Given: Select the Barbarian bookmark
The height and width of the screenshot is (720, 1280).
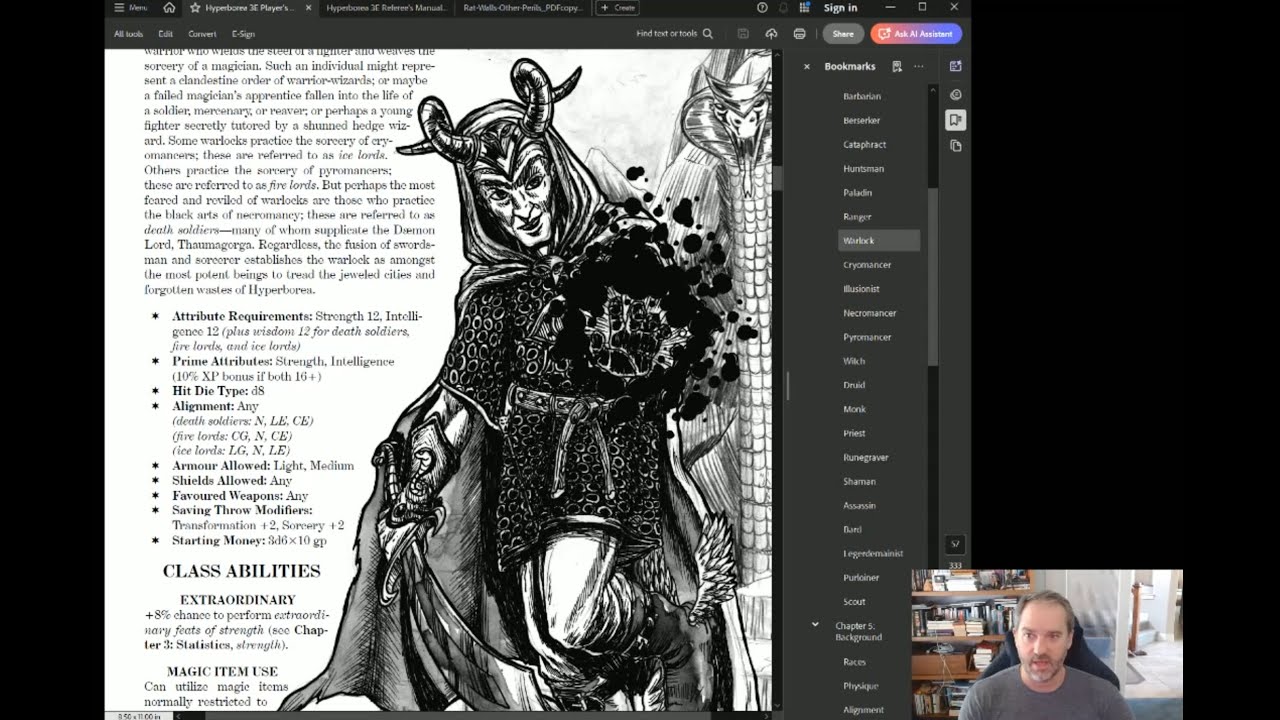Looking at the screenshot, I should click(x=862, y=96).
